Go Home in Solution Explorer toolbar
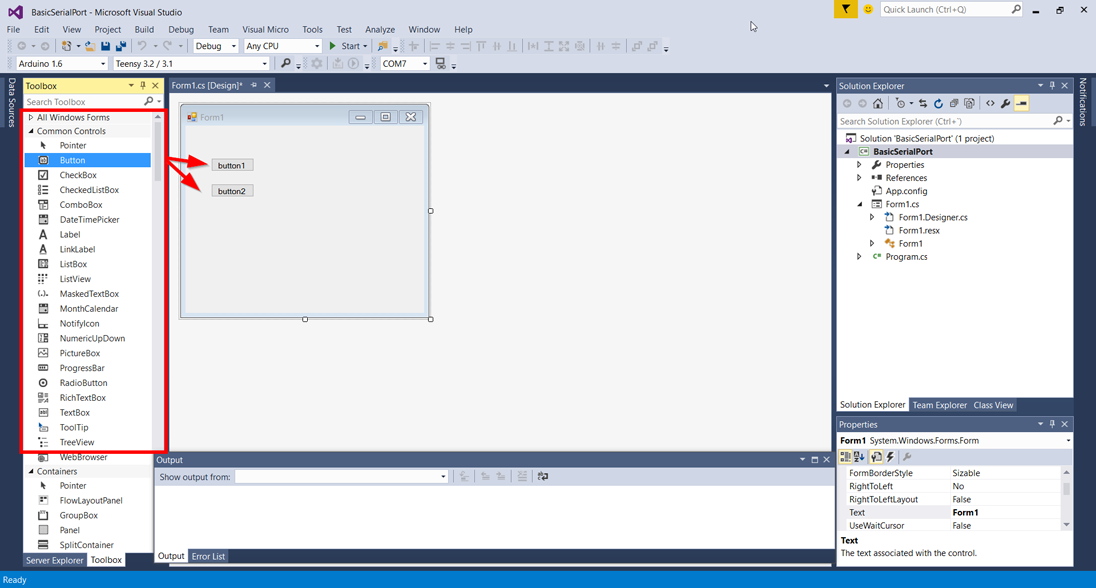1096x588 pixels. click(878, 103)
